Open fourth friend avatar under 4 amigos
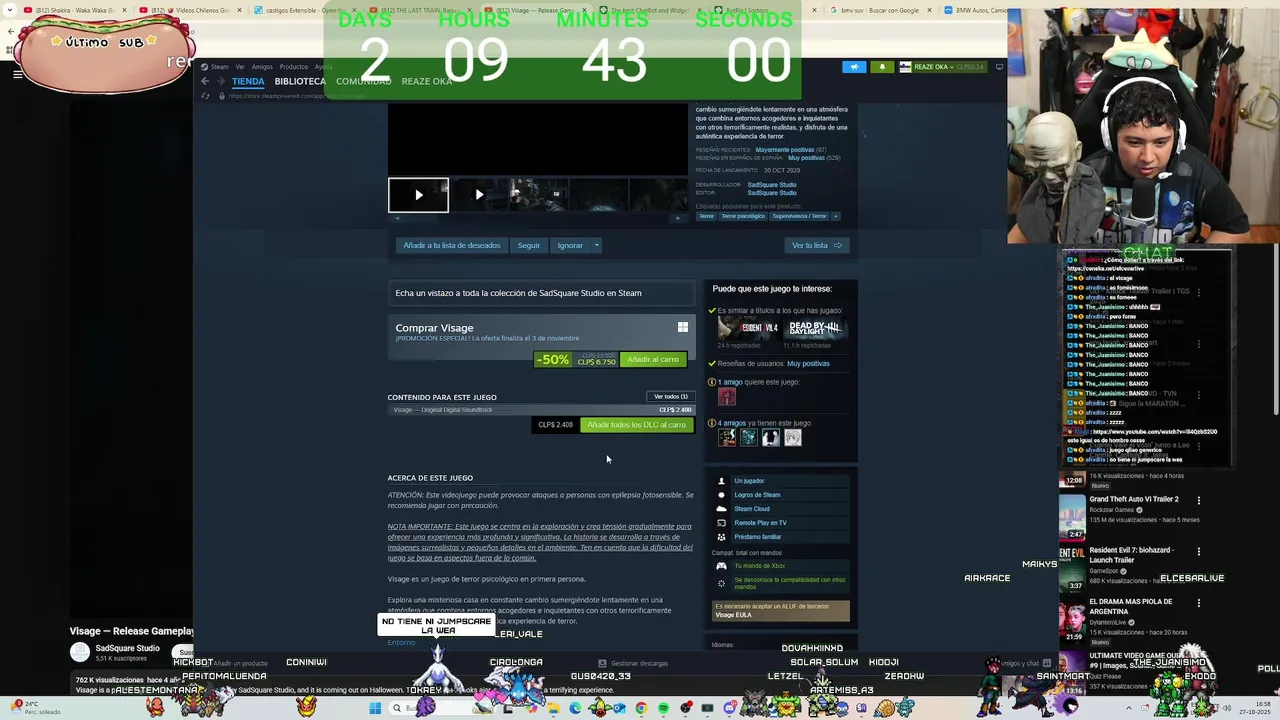Viewport: 1280px width, 720px height. coord(792,437)
